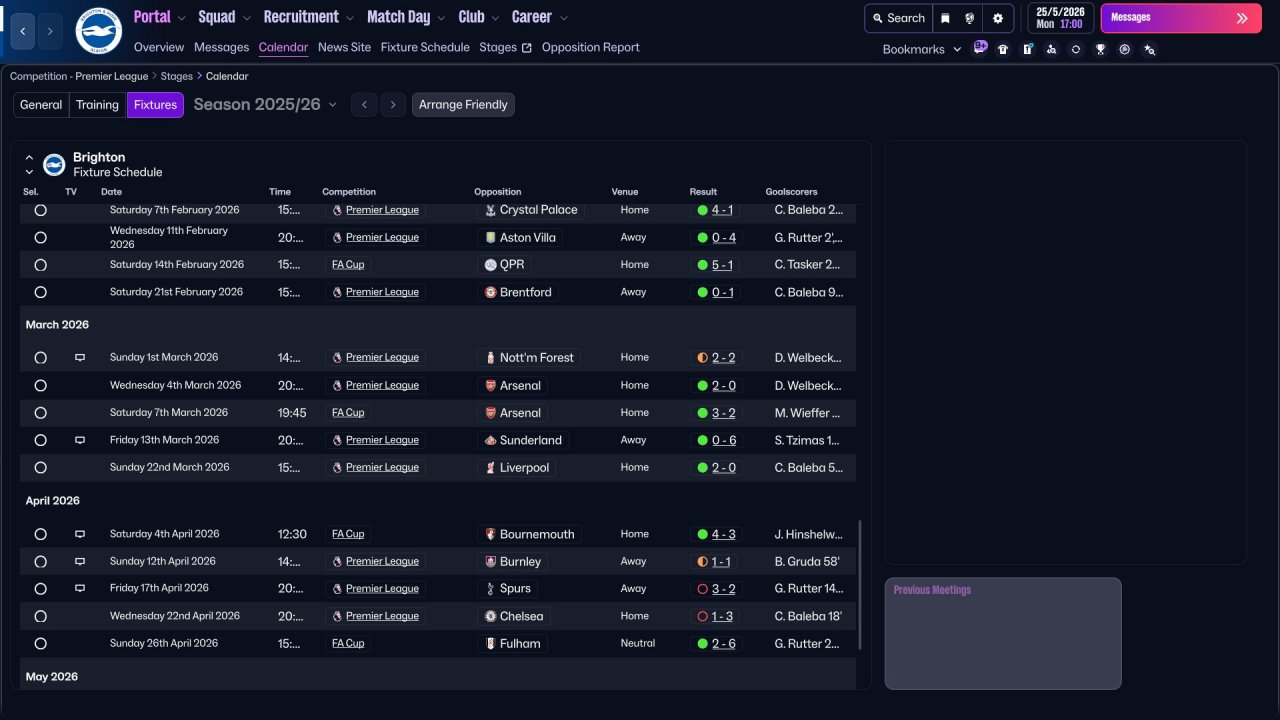The width and height of the screenshot is (1280, 720).
Task: Open the Opposition Report sub-menu item
Action: coord(590,47)
